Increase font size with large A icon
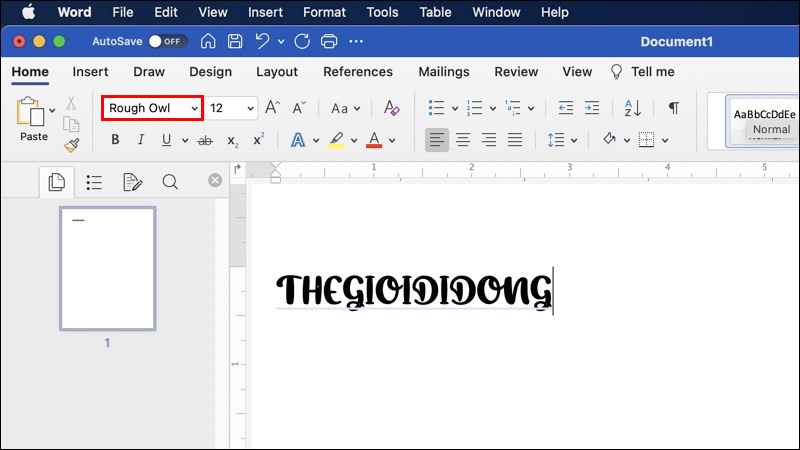800x450 pixels. (x=272, y=108)
